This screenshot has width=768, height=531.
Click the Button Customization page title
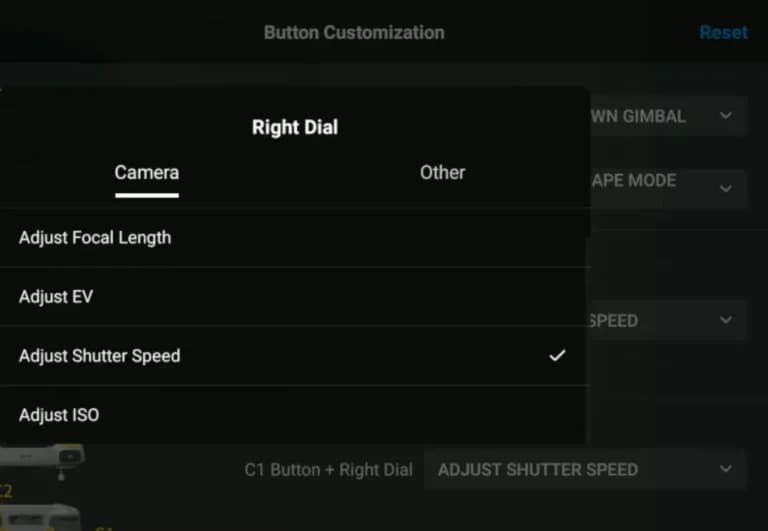[x=354, y=33]
